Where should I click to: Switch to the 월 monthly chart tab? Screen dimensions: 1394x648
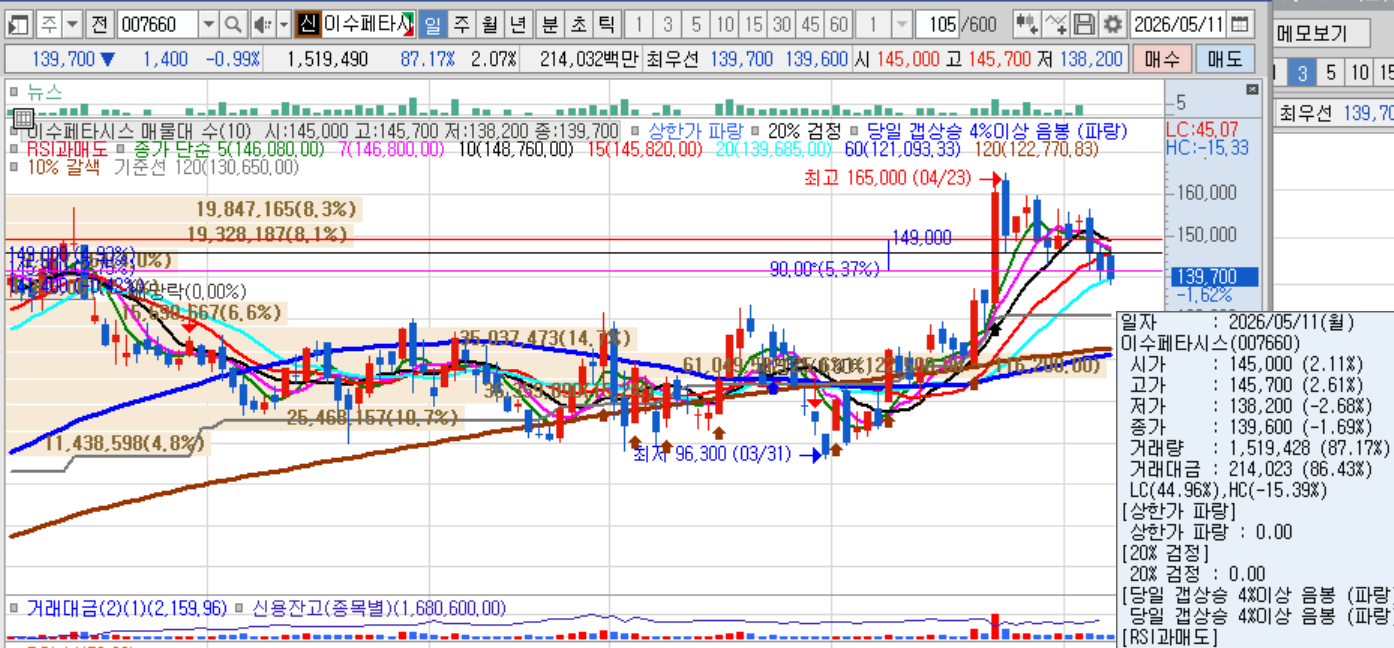pyautogui.click(x=489, y=24)
